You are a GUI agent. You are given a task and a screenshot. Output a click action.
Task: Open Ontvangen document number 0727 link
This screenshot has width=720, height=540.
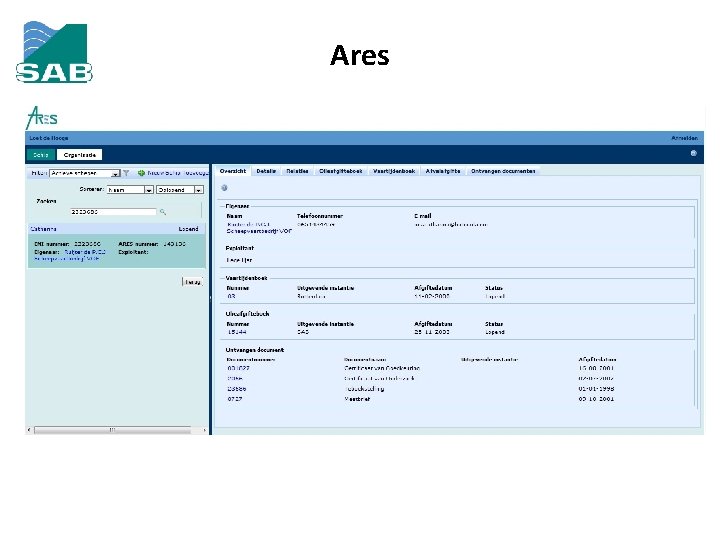click(235, 399)
